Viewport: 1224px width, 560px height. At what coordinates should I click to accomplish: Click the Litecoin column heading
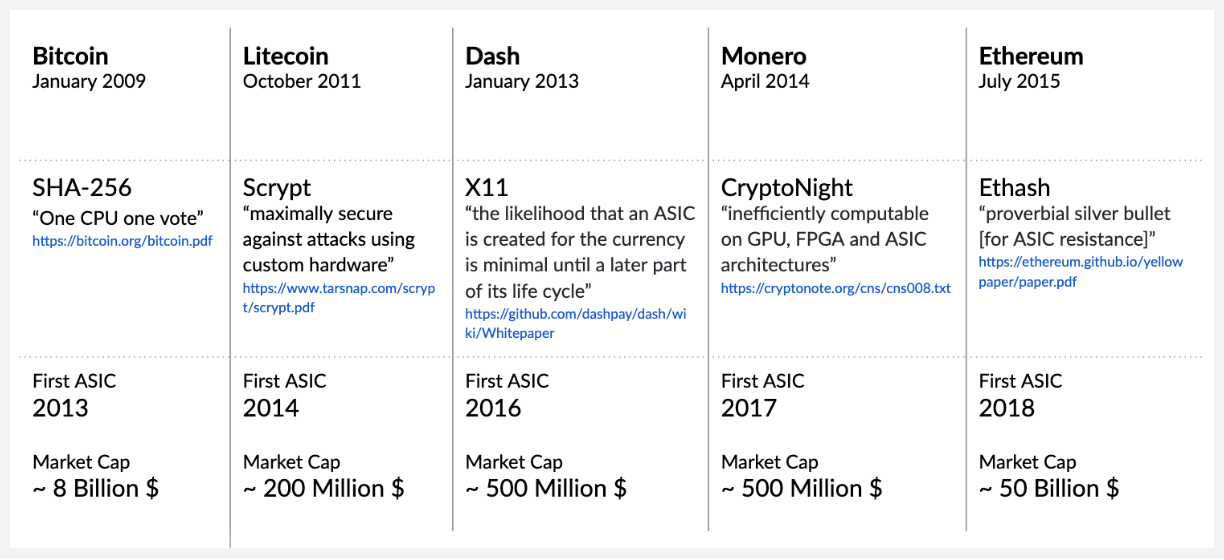click(285, 56)
